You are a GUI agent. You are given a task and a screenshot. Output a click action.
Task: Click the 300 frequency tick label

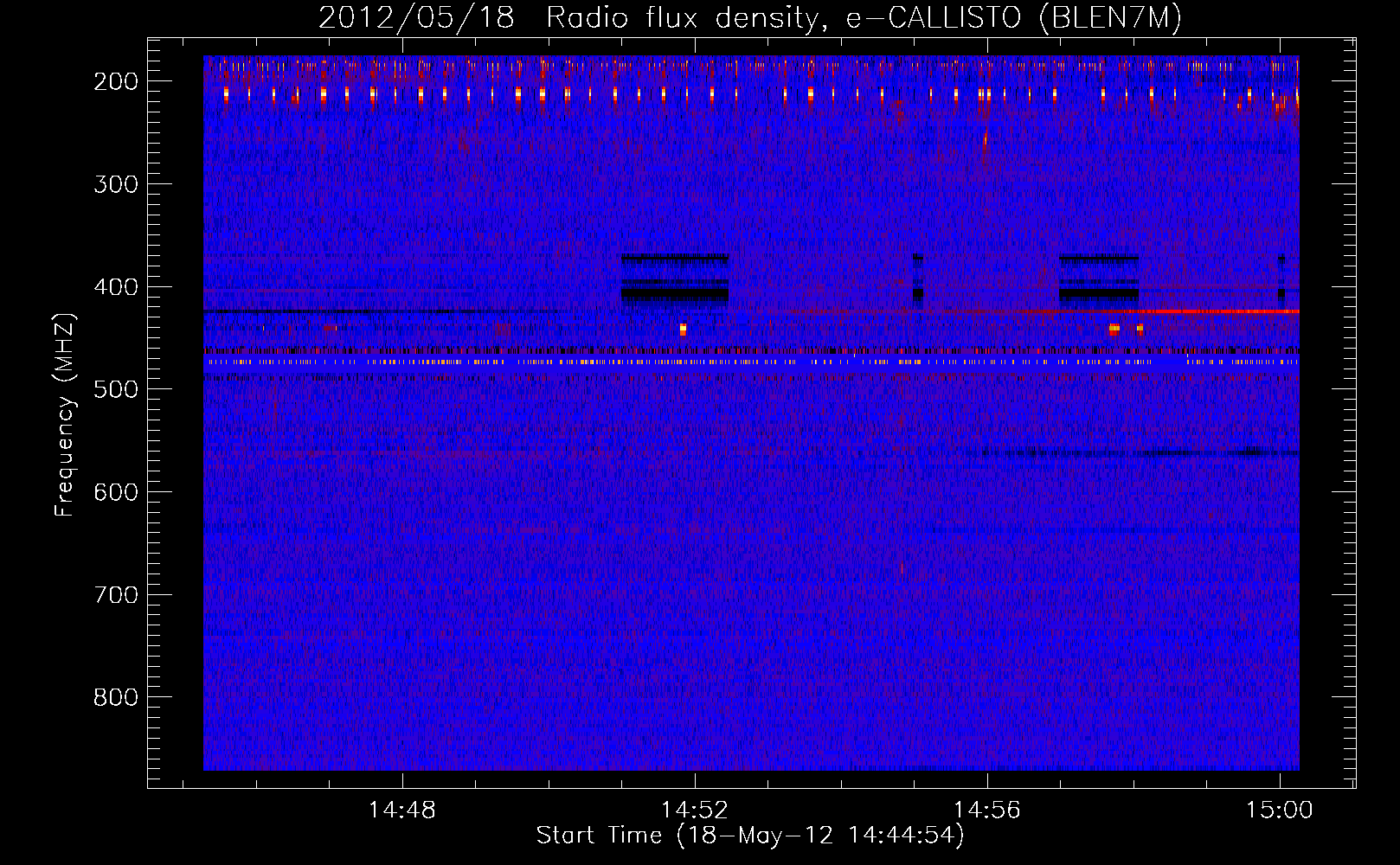116,184
